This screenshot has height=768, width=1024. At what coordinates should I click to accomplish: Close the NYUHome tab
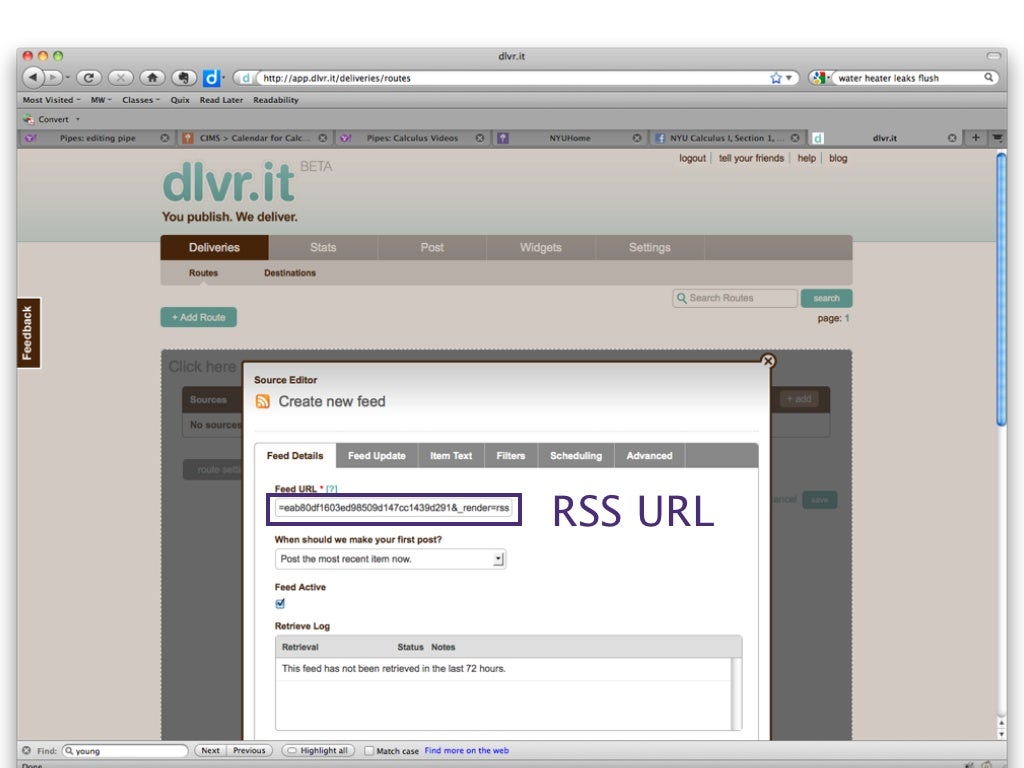637,138
